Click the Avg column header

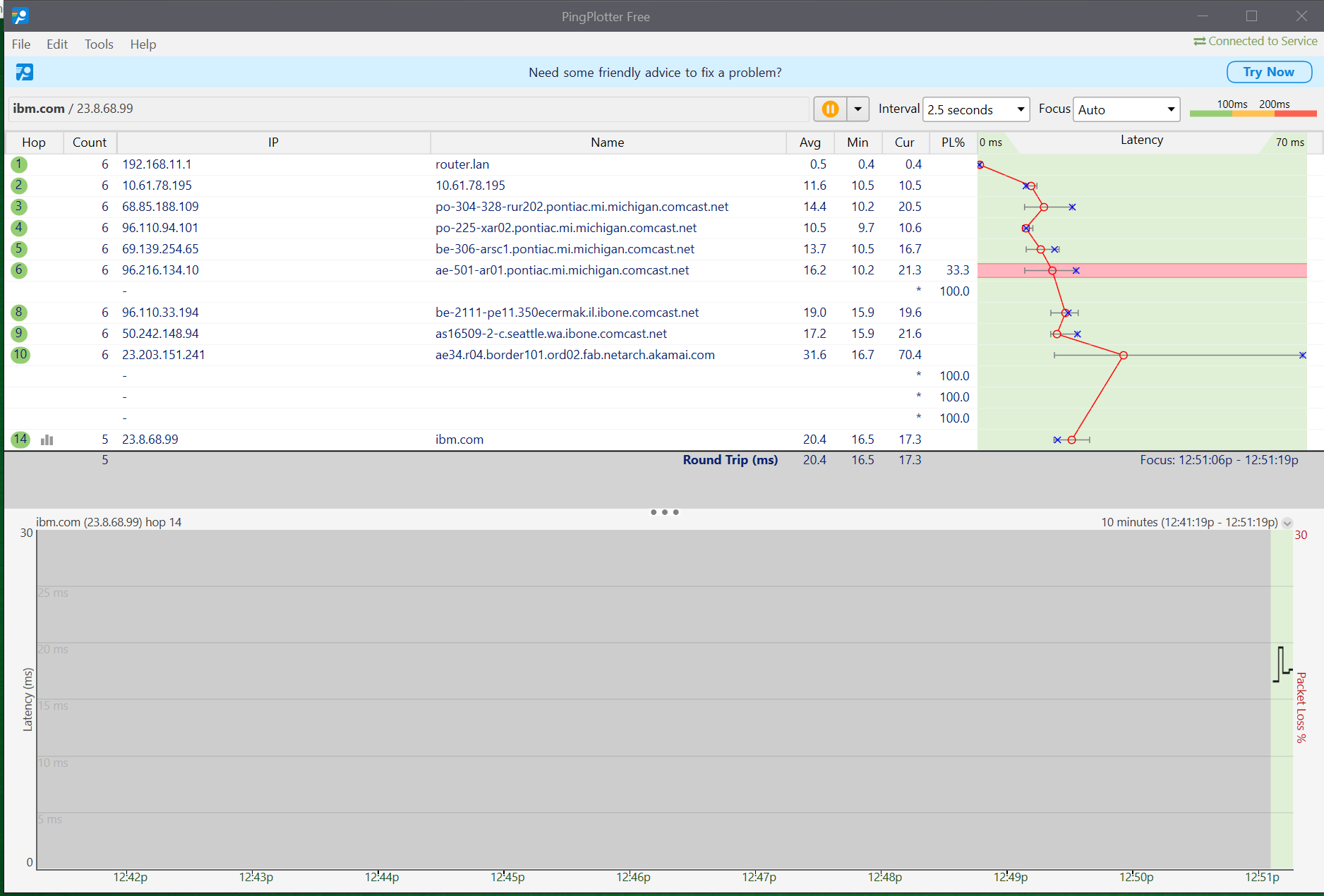coord(810,143)
